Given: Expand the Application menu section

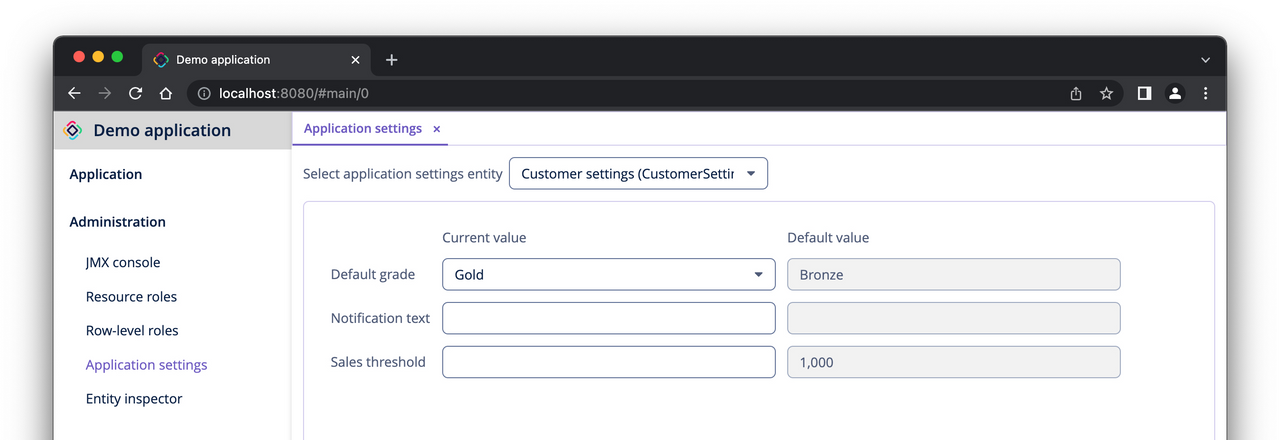Looking at the screenshot, I should pos(106,174).
